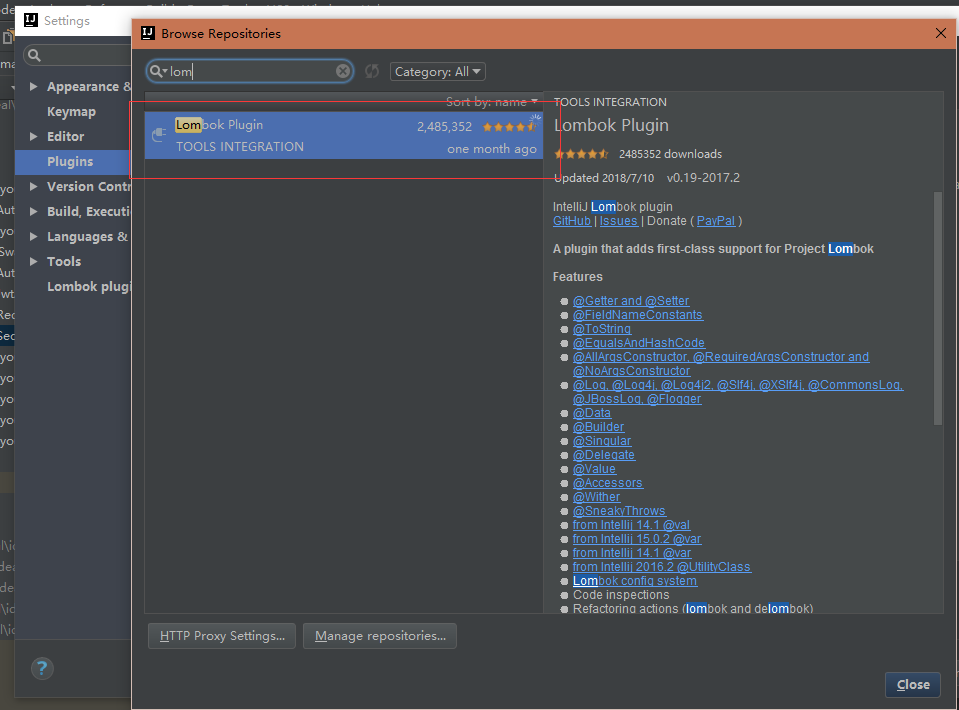Select Plugins in the settings tree
This screenshot has height=710, width=959.
coord(70,161)
